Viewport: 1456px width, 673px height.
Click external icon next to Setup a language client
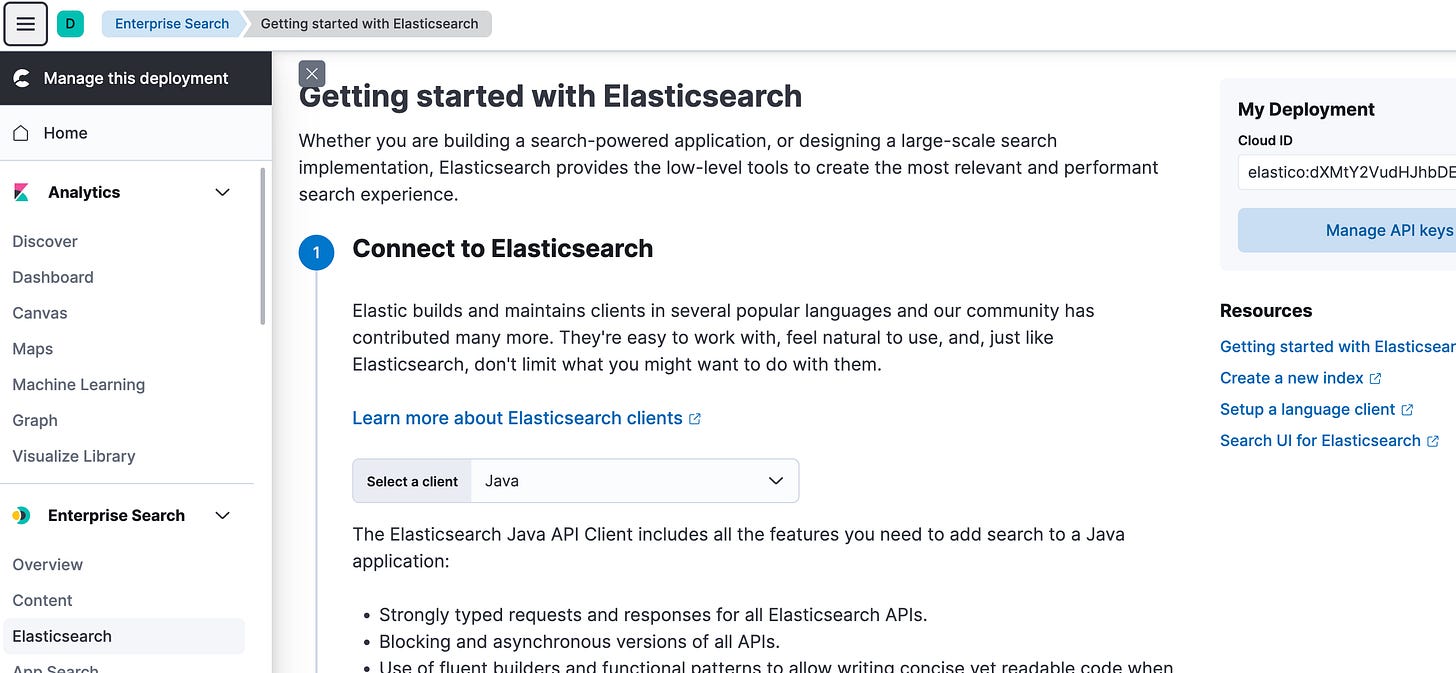[1407, 409]
